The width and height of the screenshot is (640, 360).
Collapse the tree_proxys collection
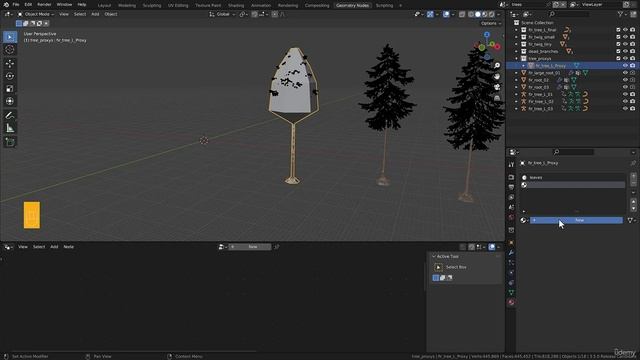516,58
